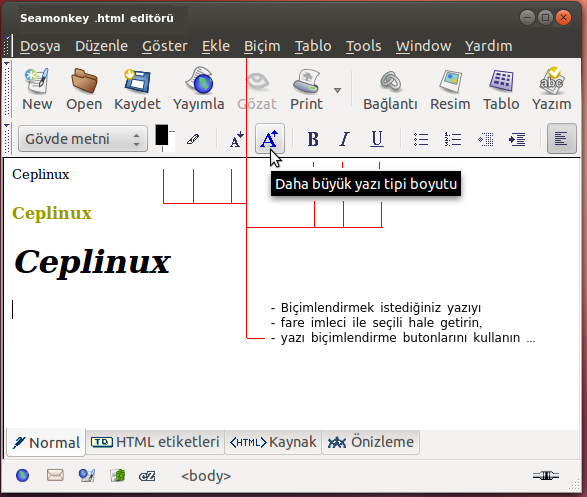This screenshot has width=587, height=497.
Task: Click the online/offline connection icon
Action: [546, 476]
